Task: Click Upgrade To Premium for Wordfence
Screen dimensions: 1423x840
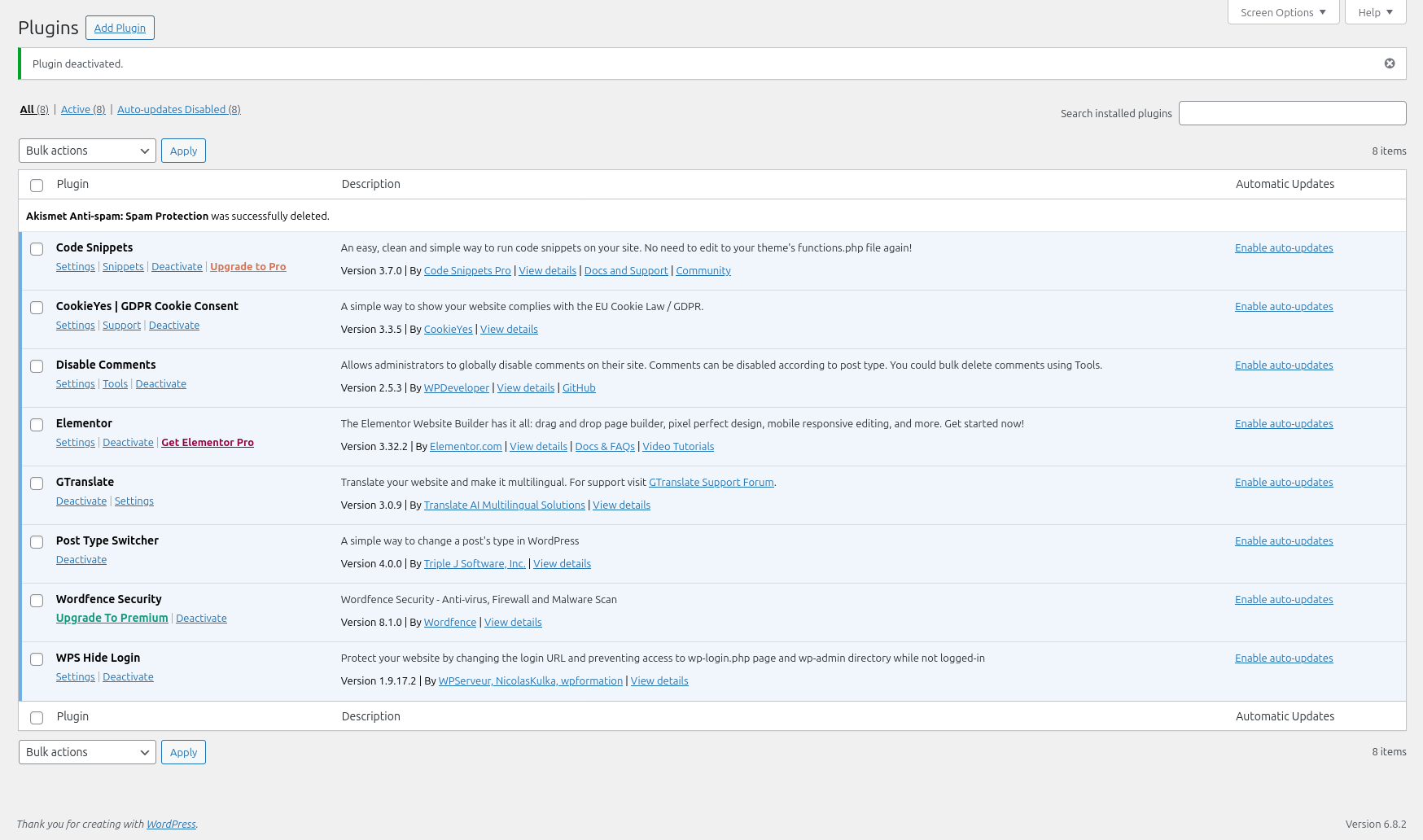Action: (112, 618)
